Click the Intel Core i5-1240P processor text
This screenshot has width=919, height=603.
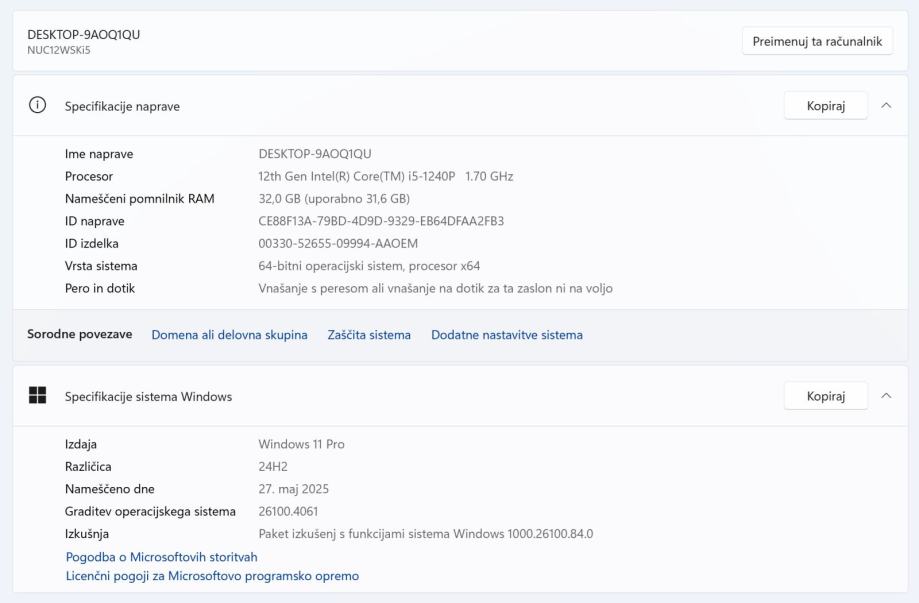(x=385, y=176)
